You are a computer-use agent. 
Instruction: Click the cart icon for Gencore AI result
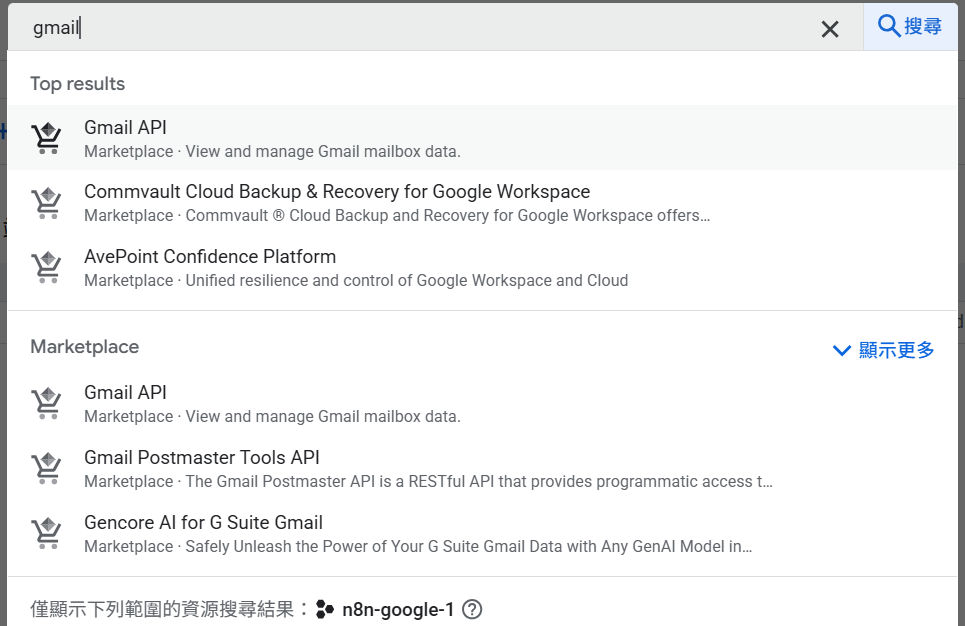46,534
